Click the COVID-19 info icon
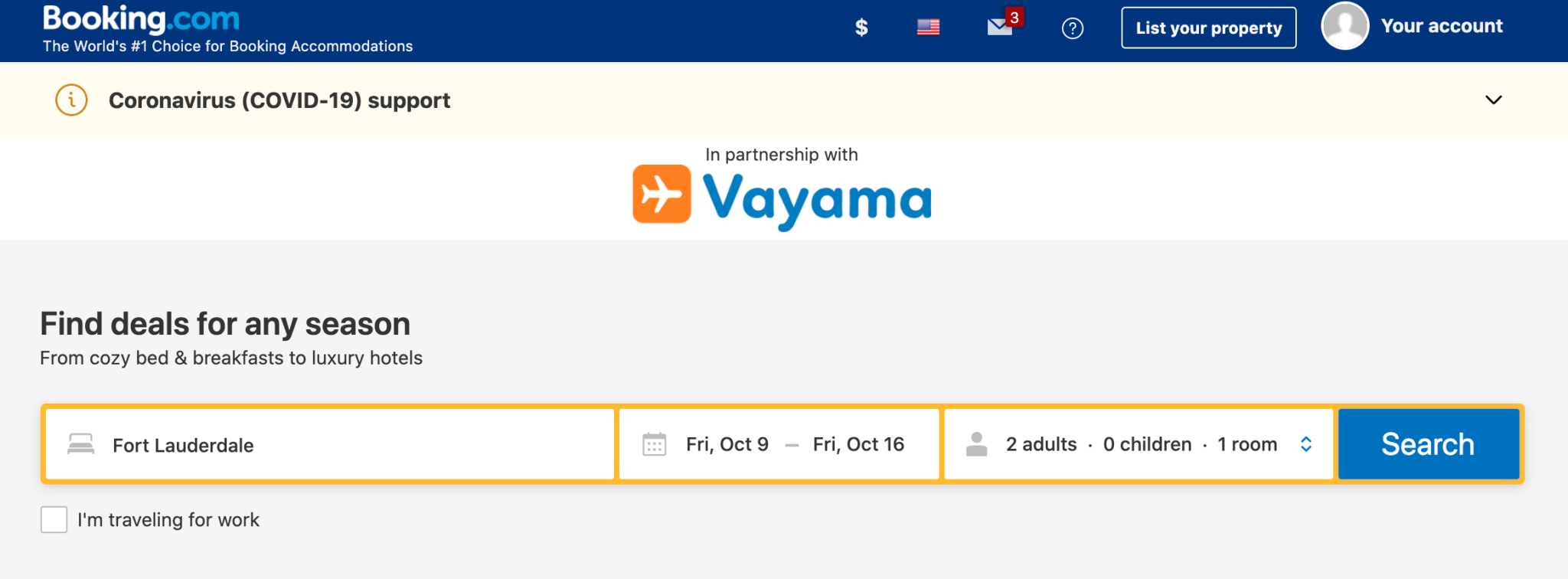The image size is (1568, 579). coord(70,100)
